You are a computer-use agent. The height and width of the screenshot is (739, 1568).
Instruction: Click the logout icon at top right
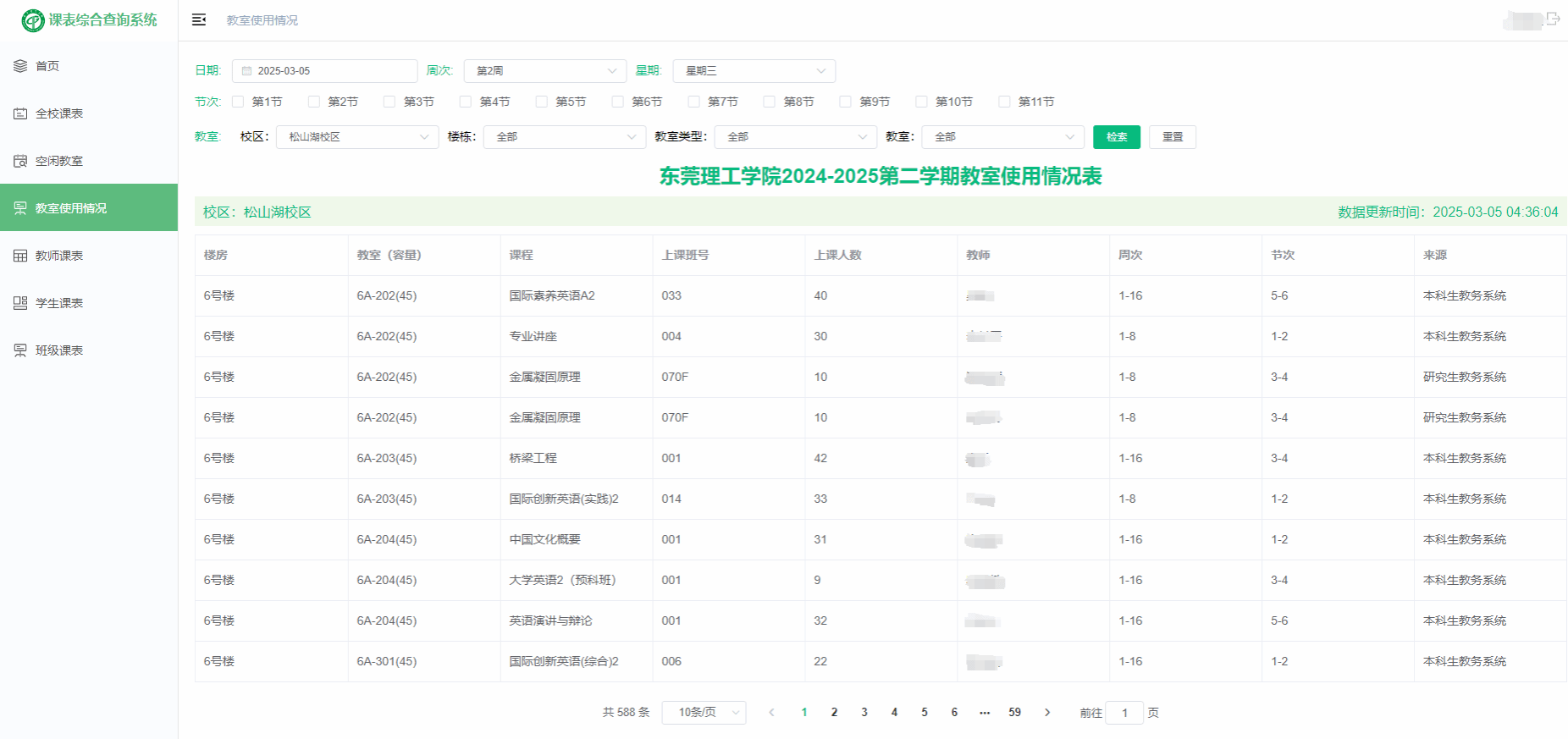point(1553,19)
